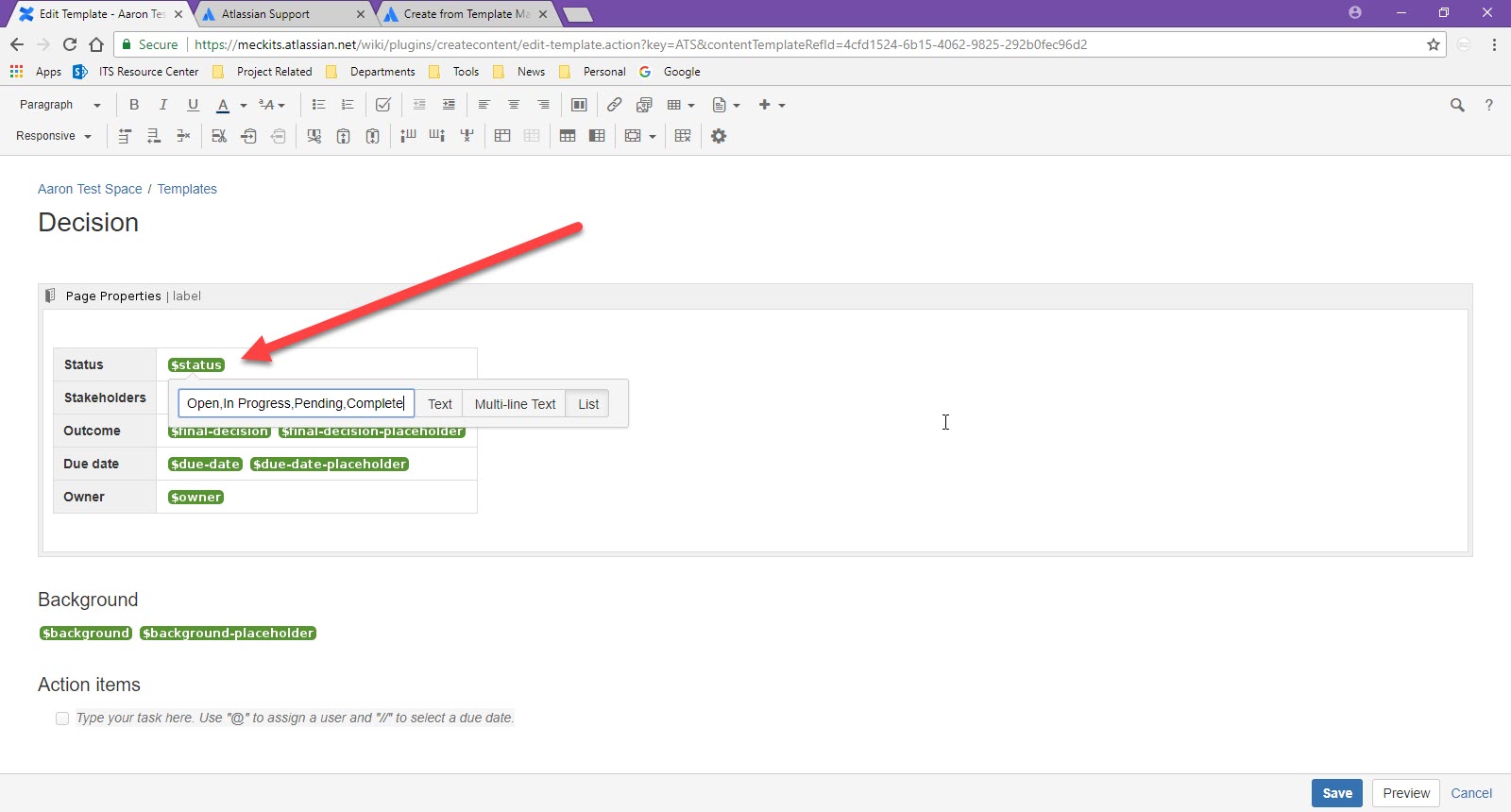Toggle bold formatting
The width and height of the screenshot is (1511, 812).
pos(134,105)
